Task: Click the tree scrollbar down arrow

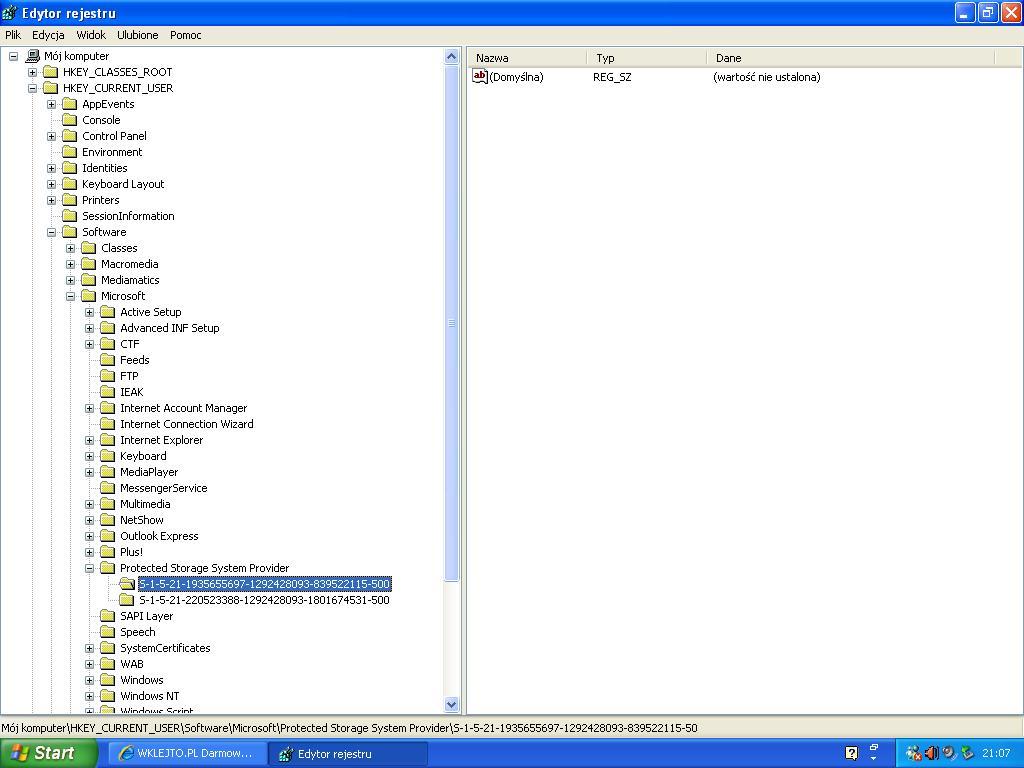Action: click(451, 705)
